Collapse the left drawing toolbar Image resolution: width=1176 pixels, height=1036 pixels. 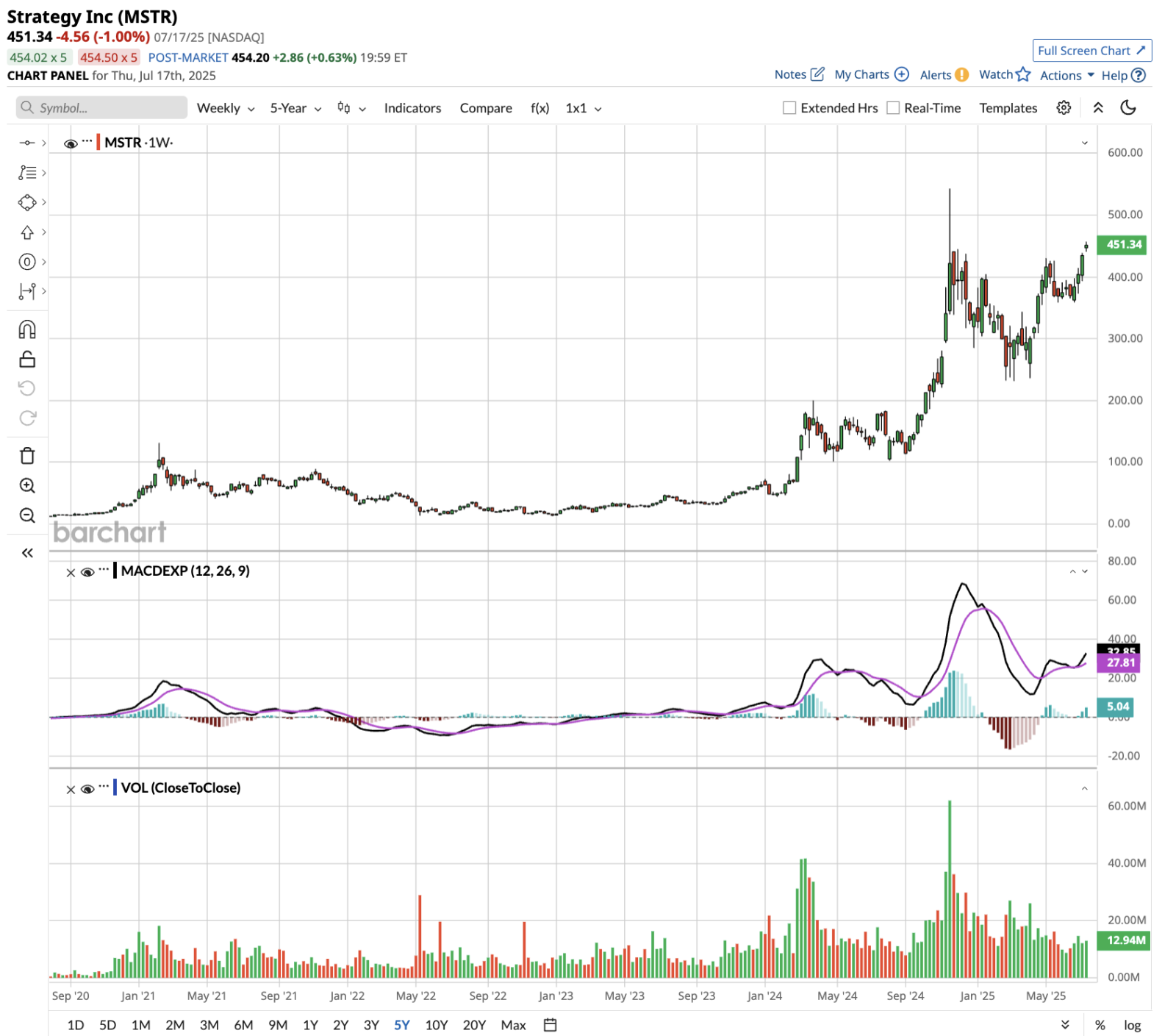tap(27, 553)
